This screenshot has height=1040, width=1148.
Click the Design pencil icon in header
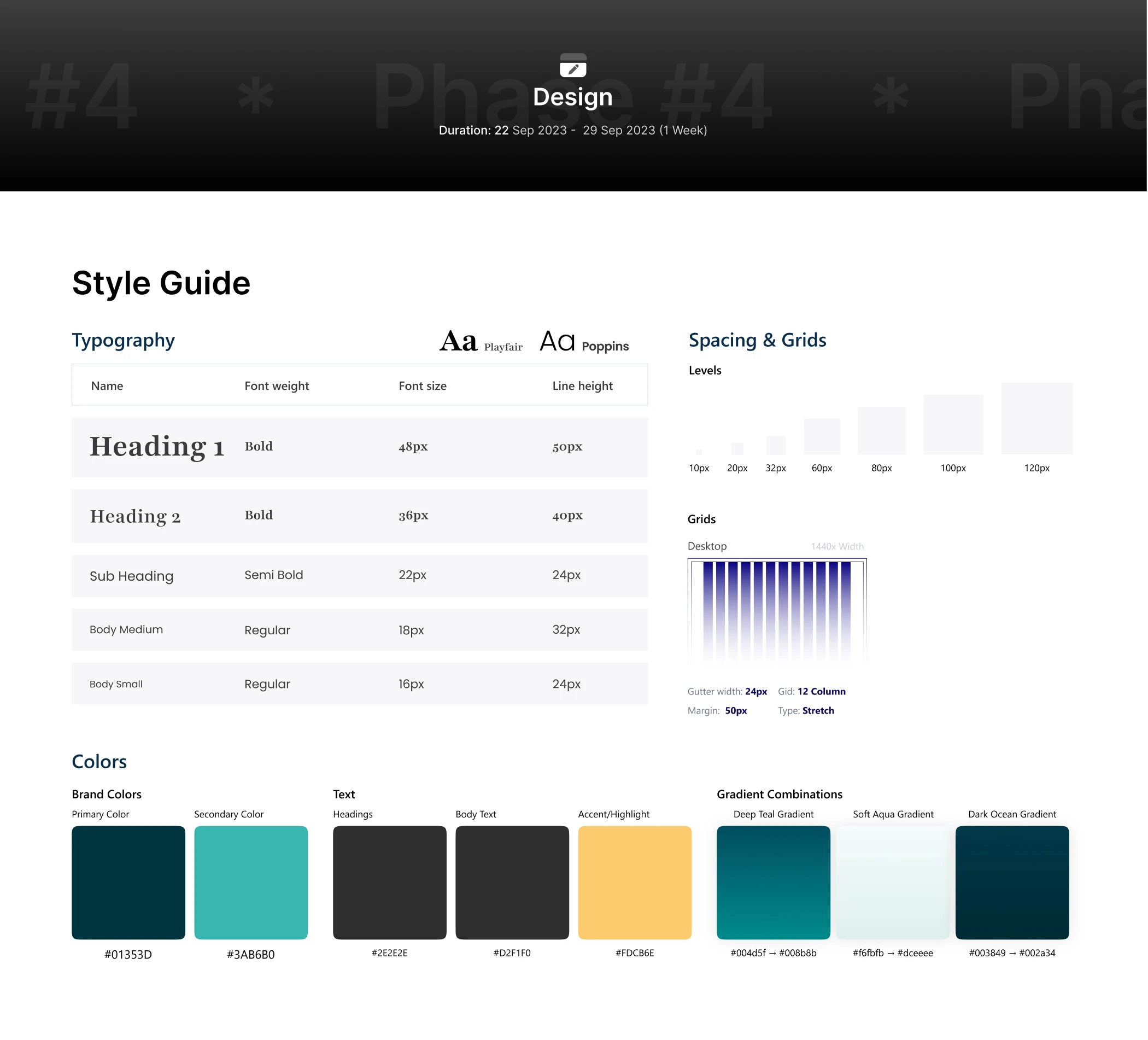coord(573,66)
